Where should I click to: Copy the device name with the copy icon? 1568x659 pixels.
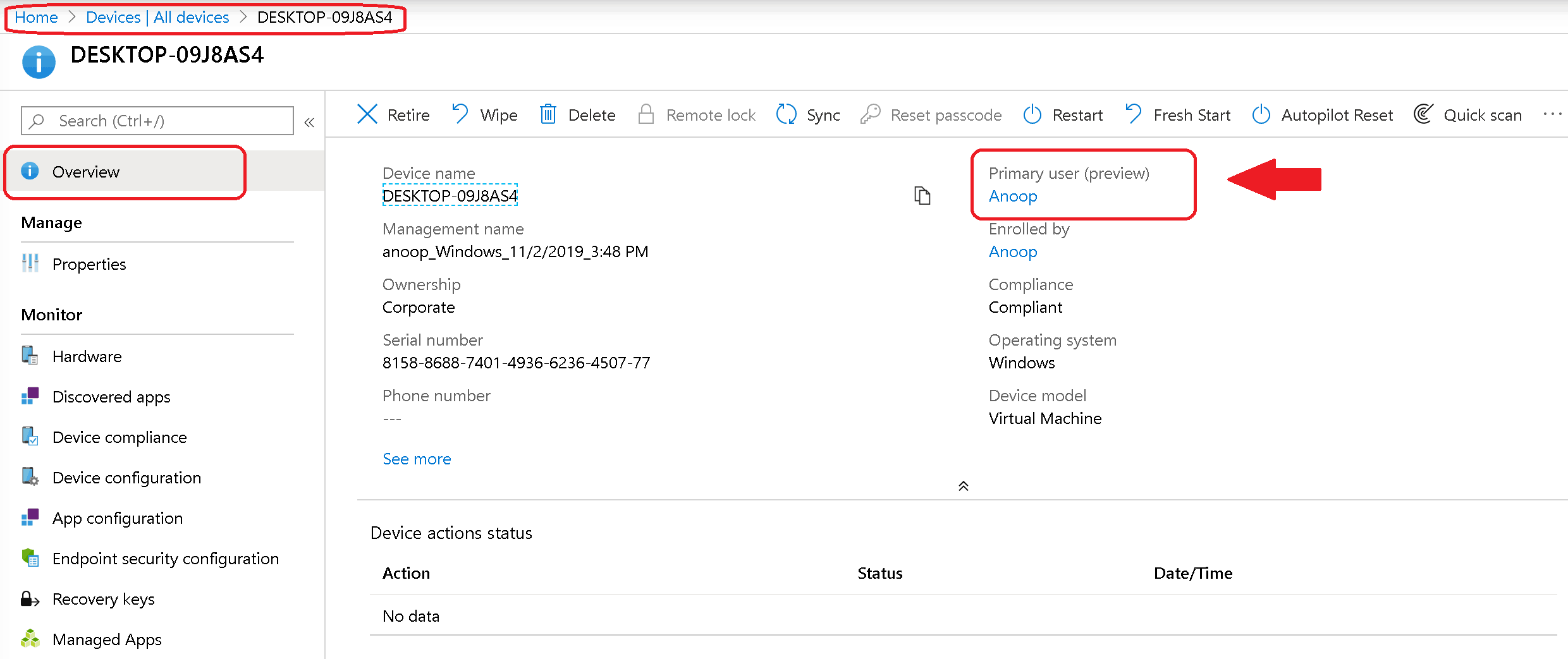pyautogui.click(x=922, y=196)
